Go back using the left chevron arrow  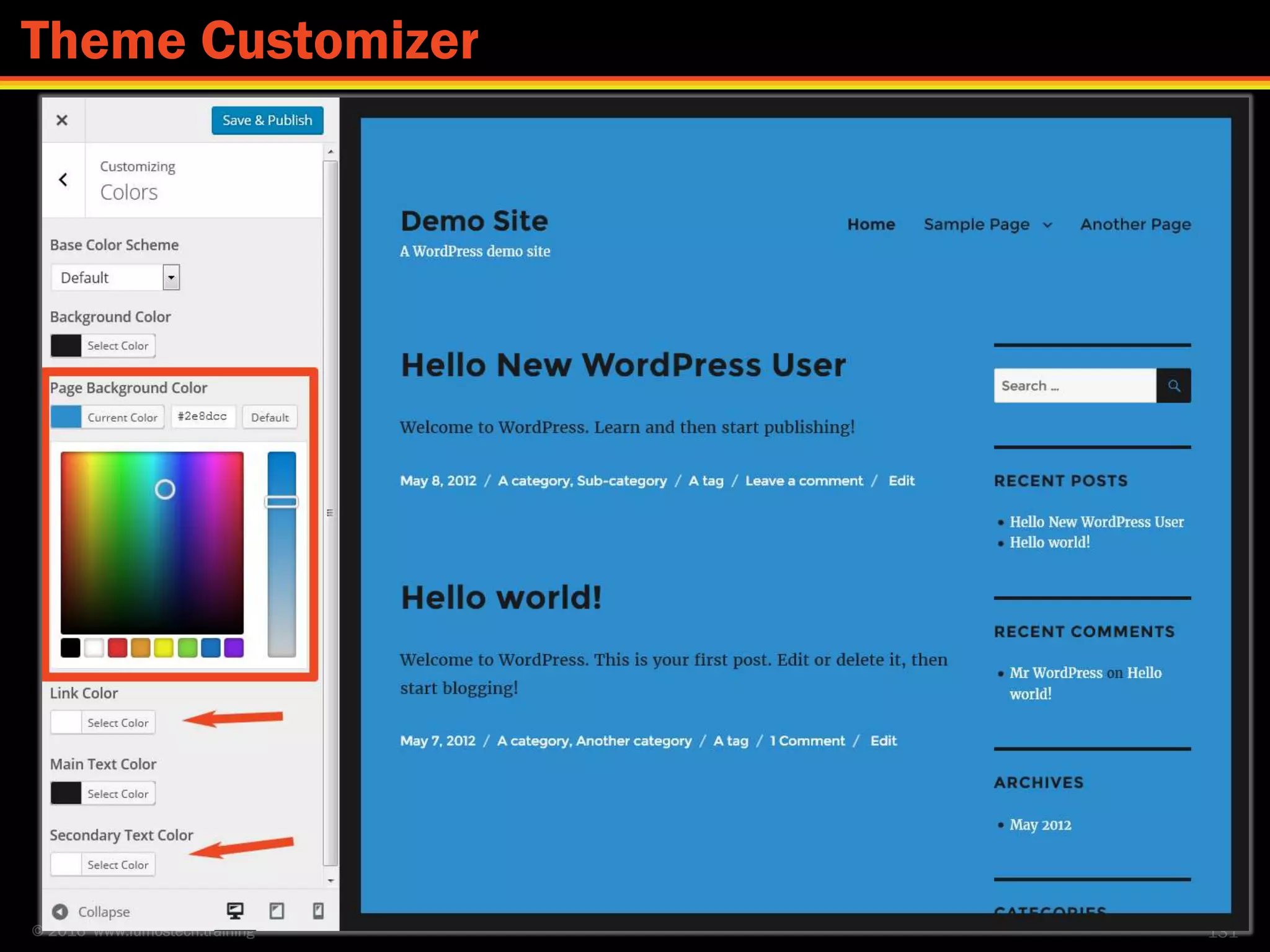coord(63,180)
